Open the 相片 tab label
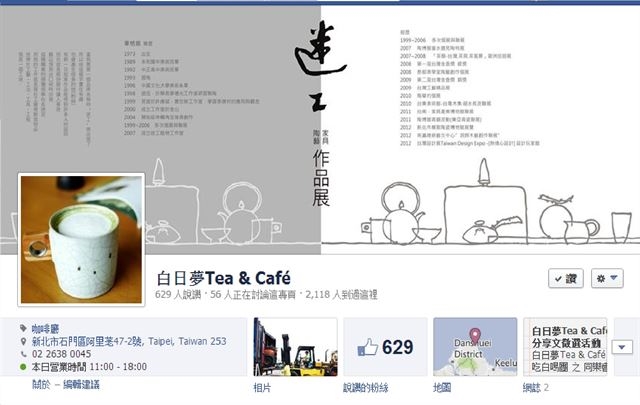This screenshot has height=405, width=640. 262,387
